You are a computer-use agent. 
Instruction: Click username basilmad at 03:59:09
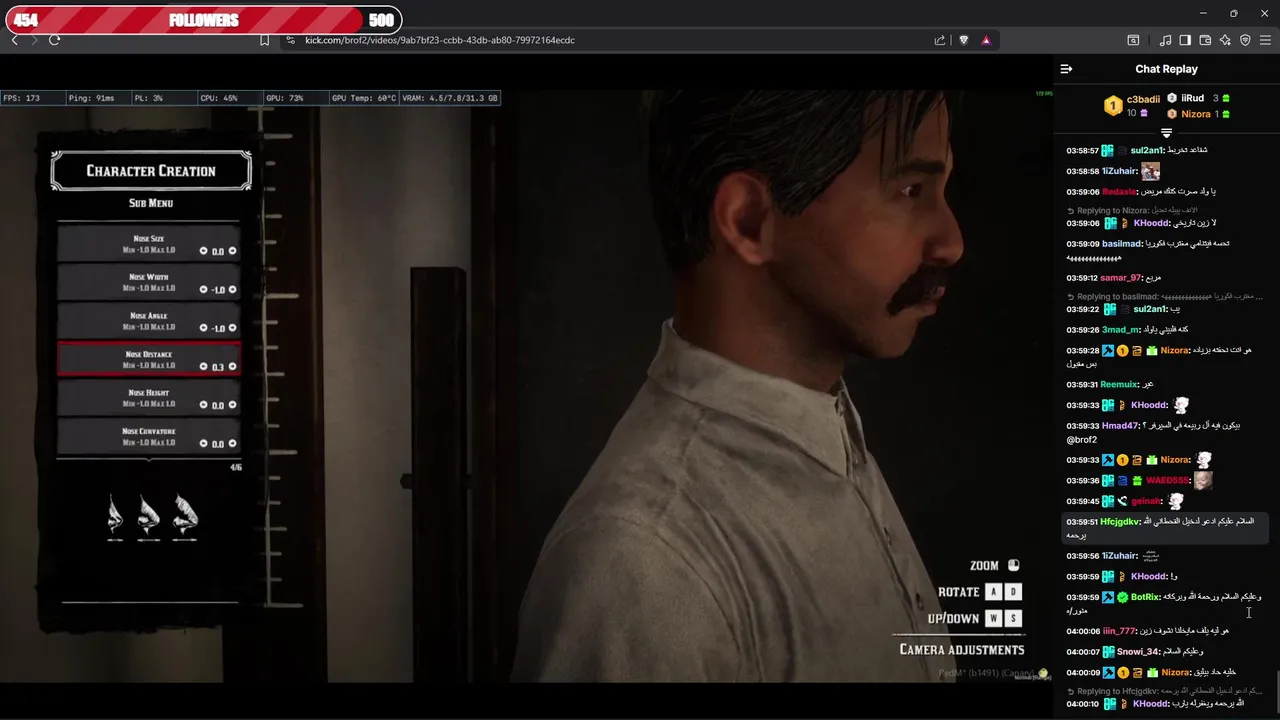1122,244
